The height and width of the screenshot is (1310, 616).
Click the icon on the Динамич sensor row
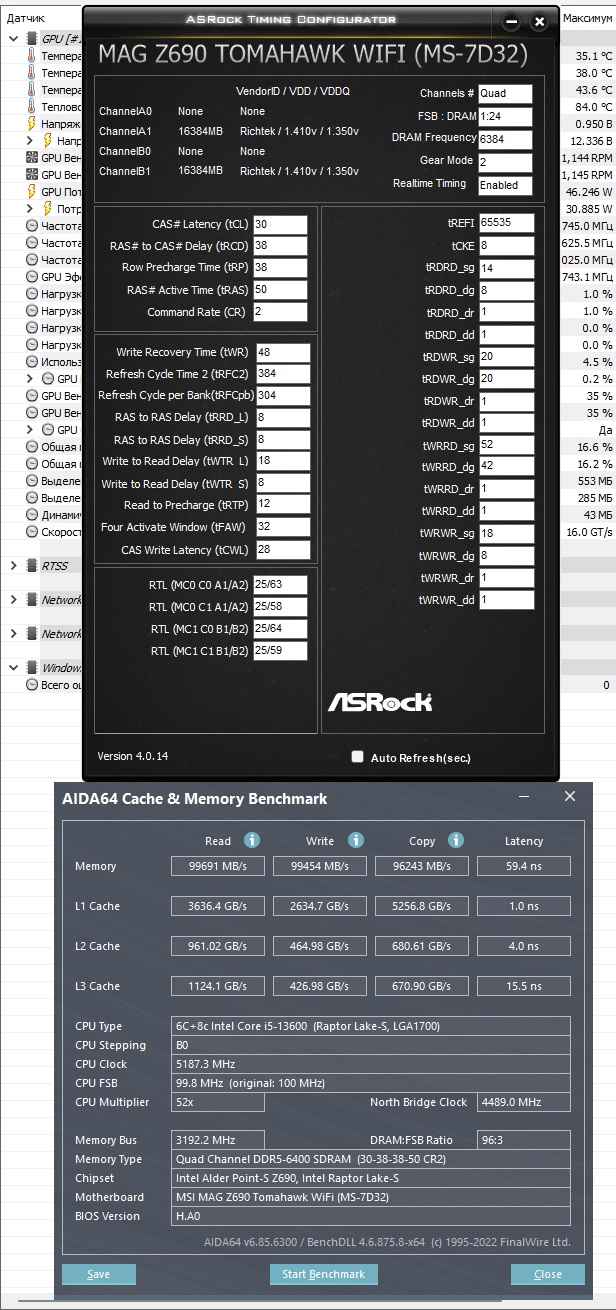[x=31, y=515]
